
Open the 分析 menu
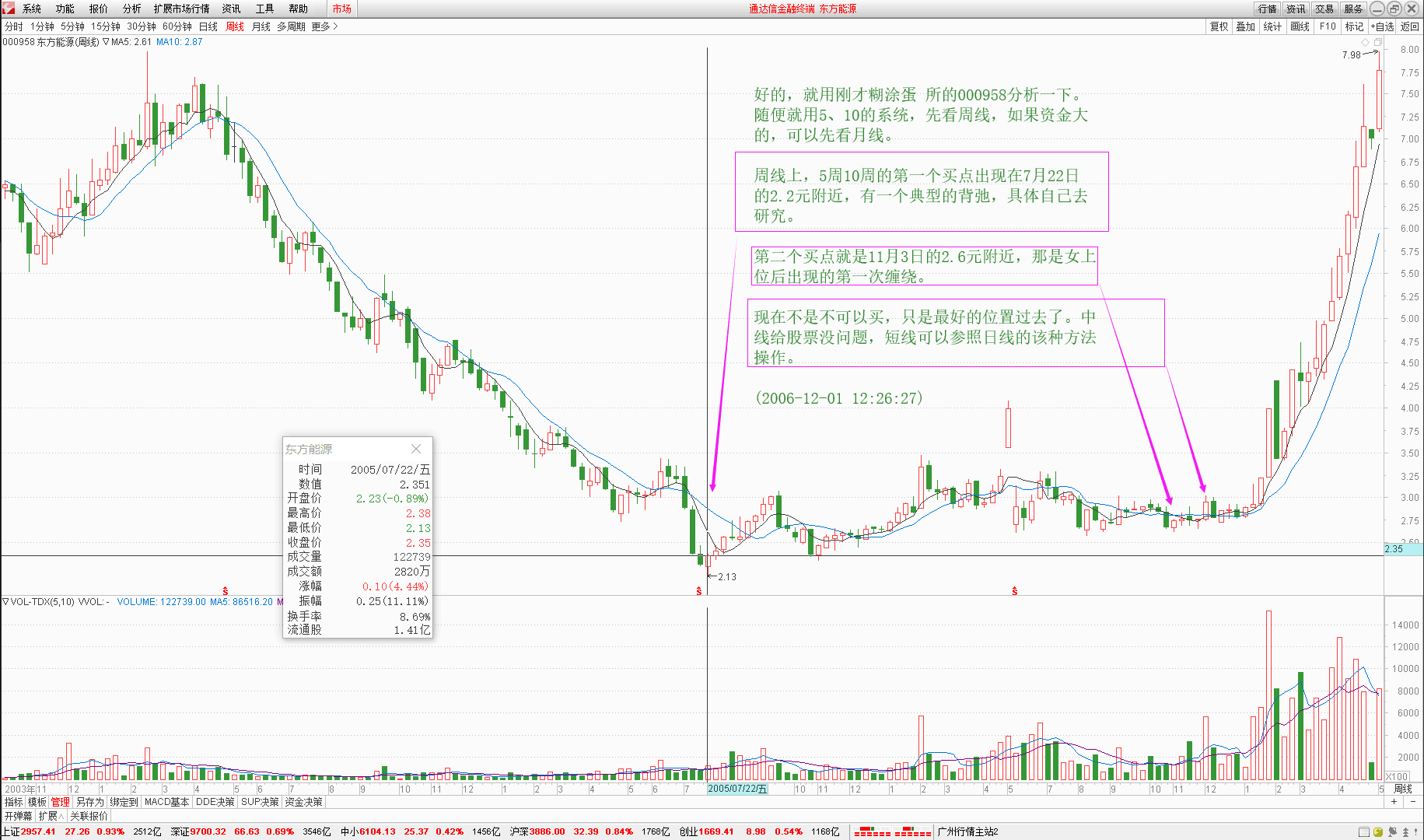coord(131,9)
